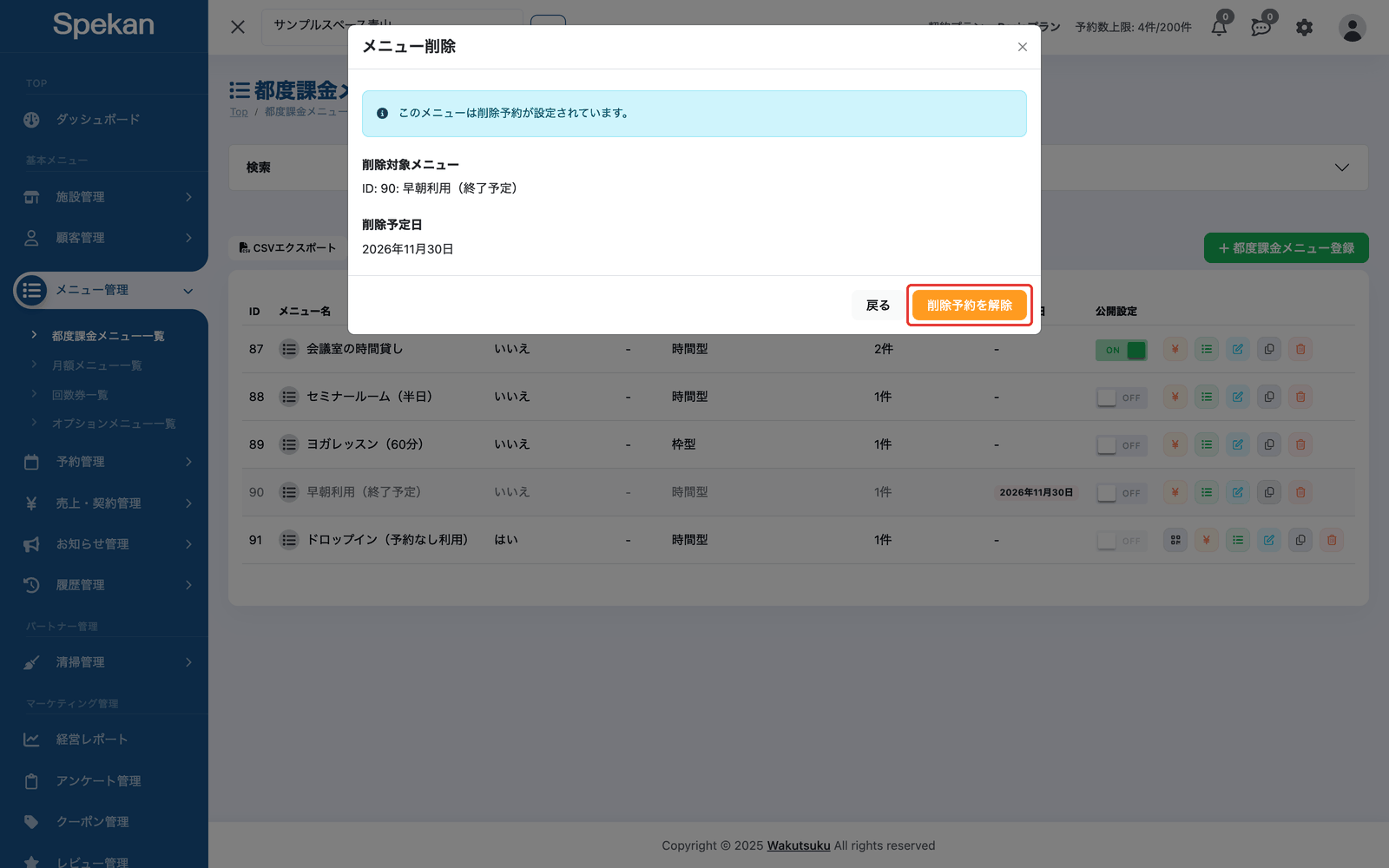This screenshot has width=1389, height=868.
Task: Select 回数券一覧 submenu item
Action: coord(80,395)
